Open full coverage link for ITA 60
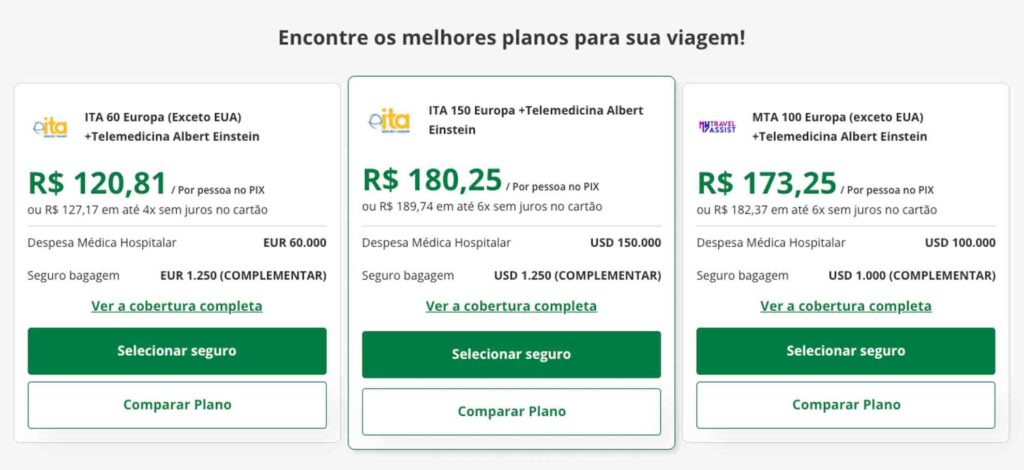1024x470 pixels. pyautogui.click(x=177, y=306)
